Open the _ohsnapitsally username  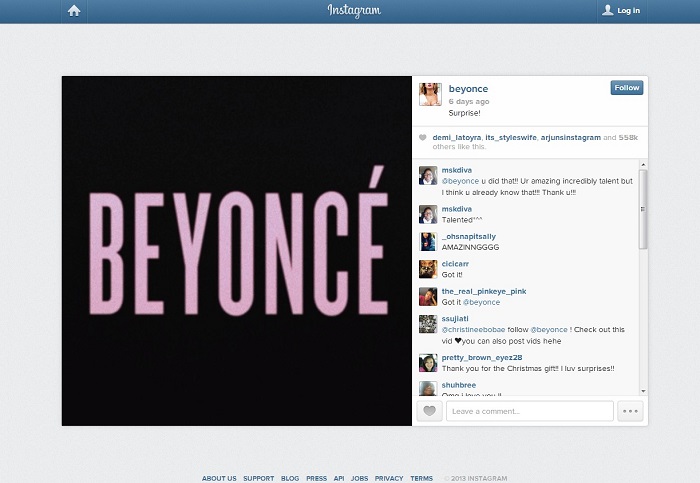[x=469, y=237]
